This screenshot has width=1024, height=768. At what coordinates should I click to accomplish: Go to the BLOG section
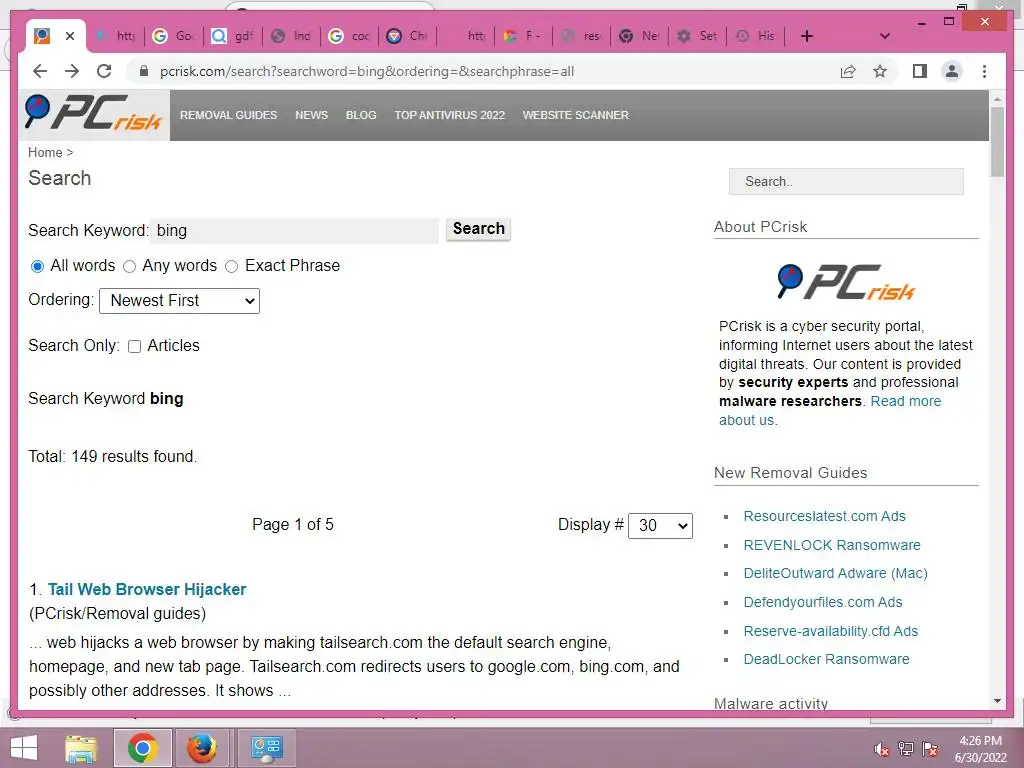pyautogui.click(x=361, y=115)
